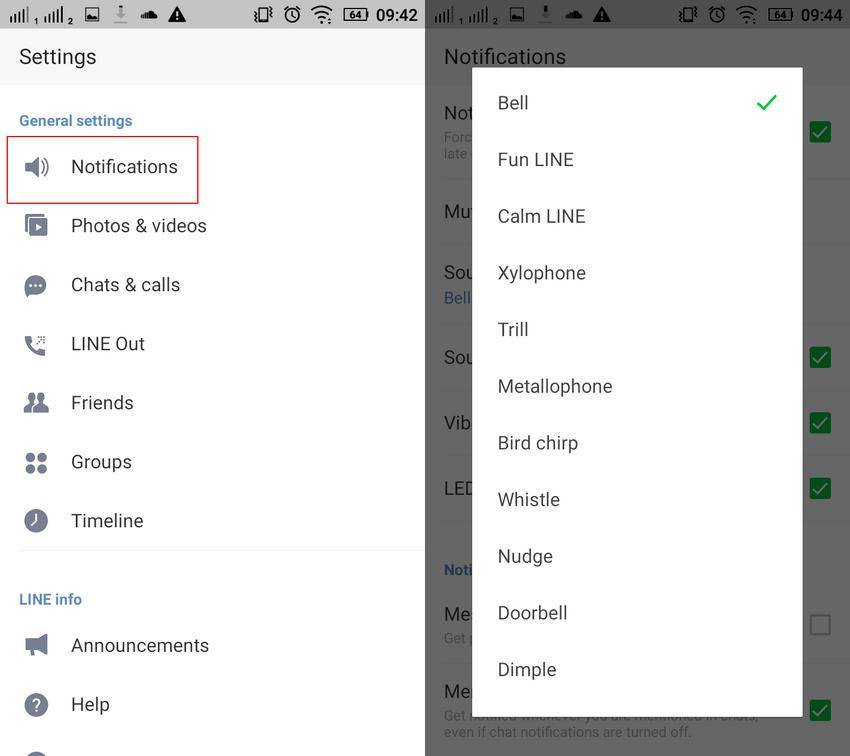Choose Doorbell in the sound list
This screenshot has height=756, width=850.
click(637, 613)
